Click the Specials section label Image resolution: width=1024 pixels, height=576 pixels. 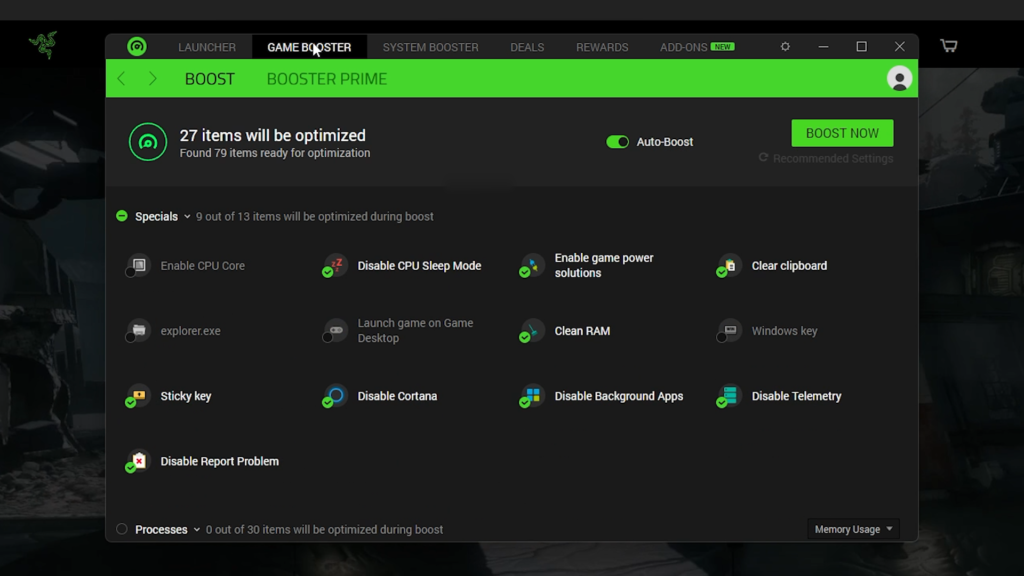pos(156,216)
